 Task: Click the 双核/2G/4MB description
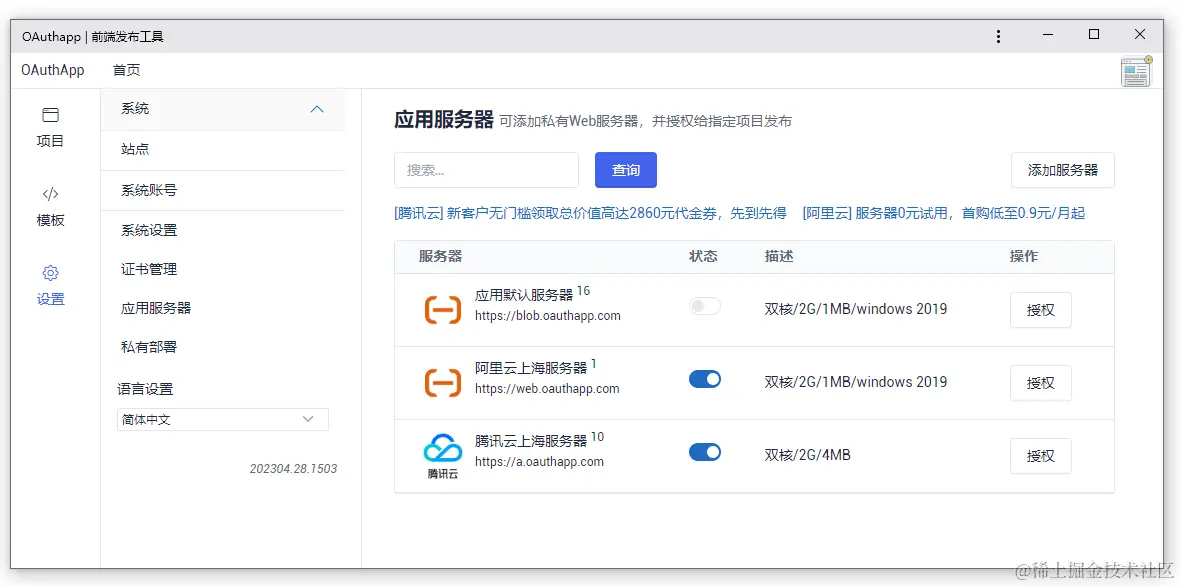coord(807,455)
